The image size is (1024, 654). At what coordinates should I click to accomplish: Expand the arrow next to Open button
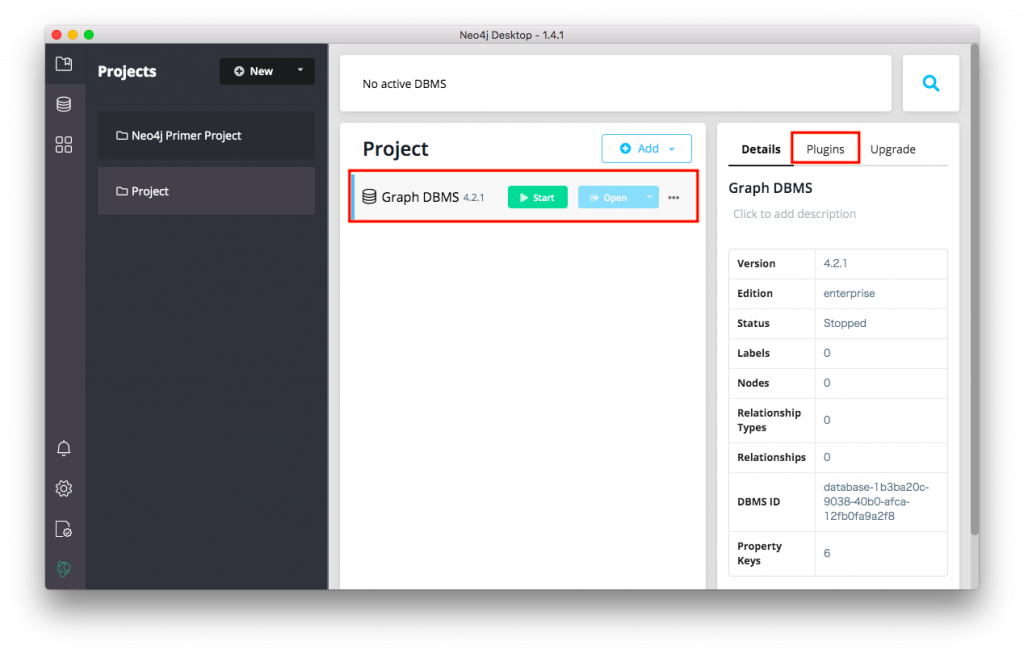(649, 197)
